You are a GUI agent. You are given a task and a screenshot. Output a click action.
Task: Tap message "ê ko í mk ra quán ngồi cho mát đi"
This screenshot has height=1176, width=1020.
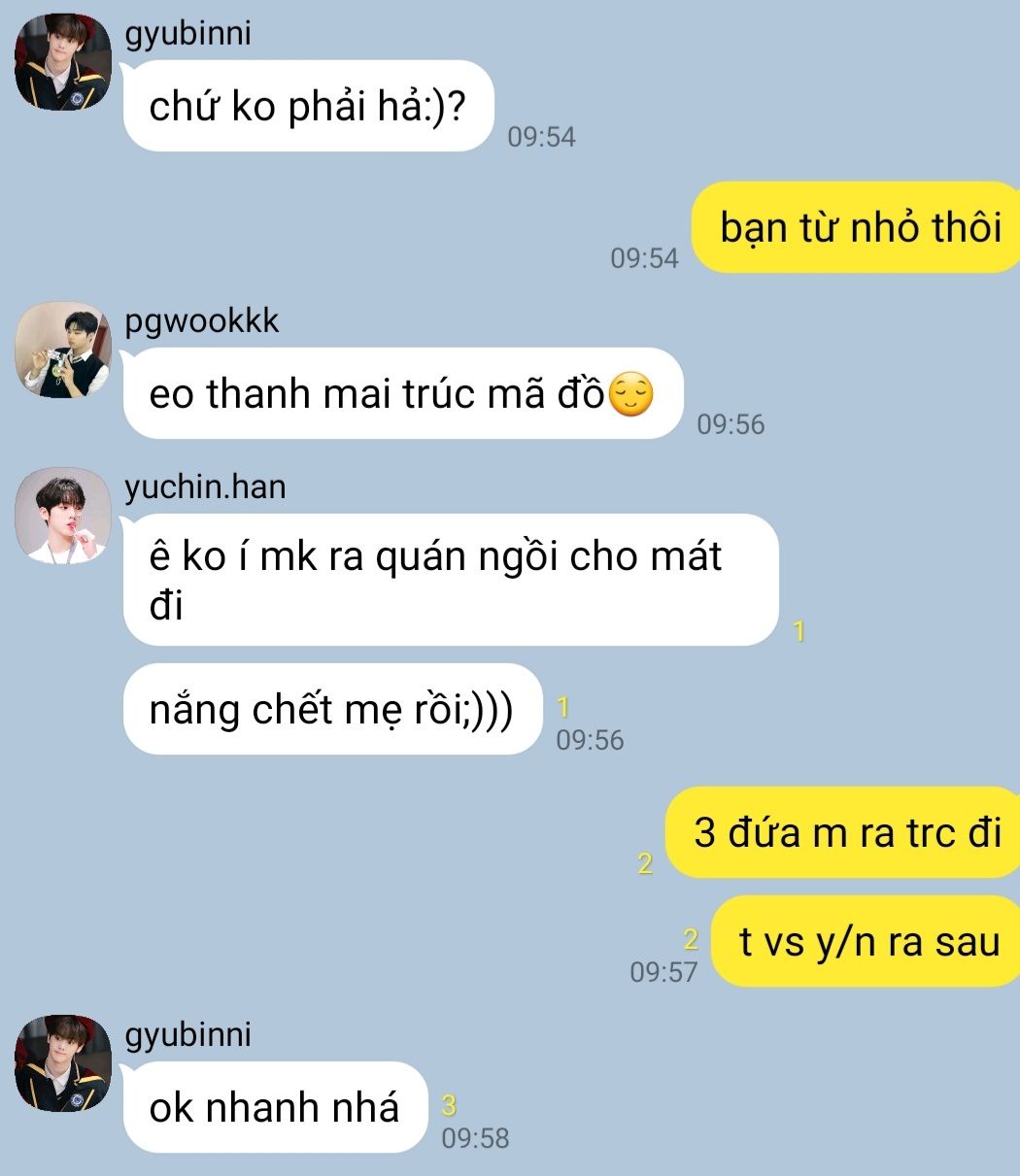click(451, 580)
